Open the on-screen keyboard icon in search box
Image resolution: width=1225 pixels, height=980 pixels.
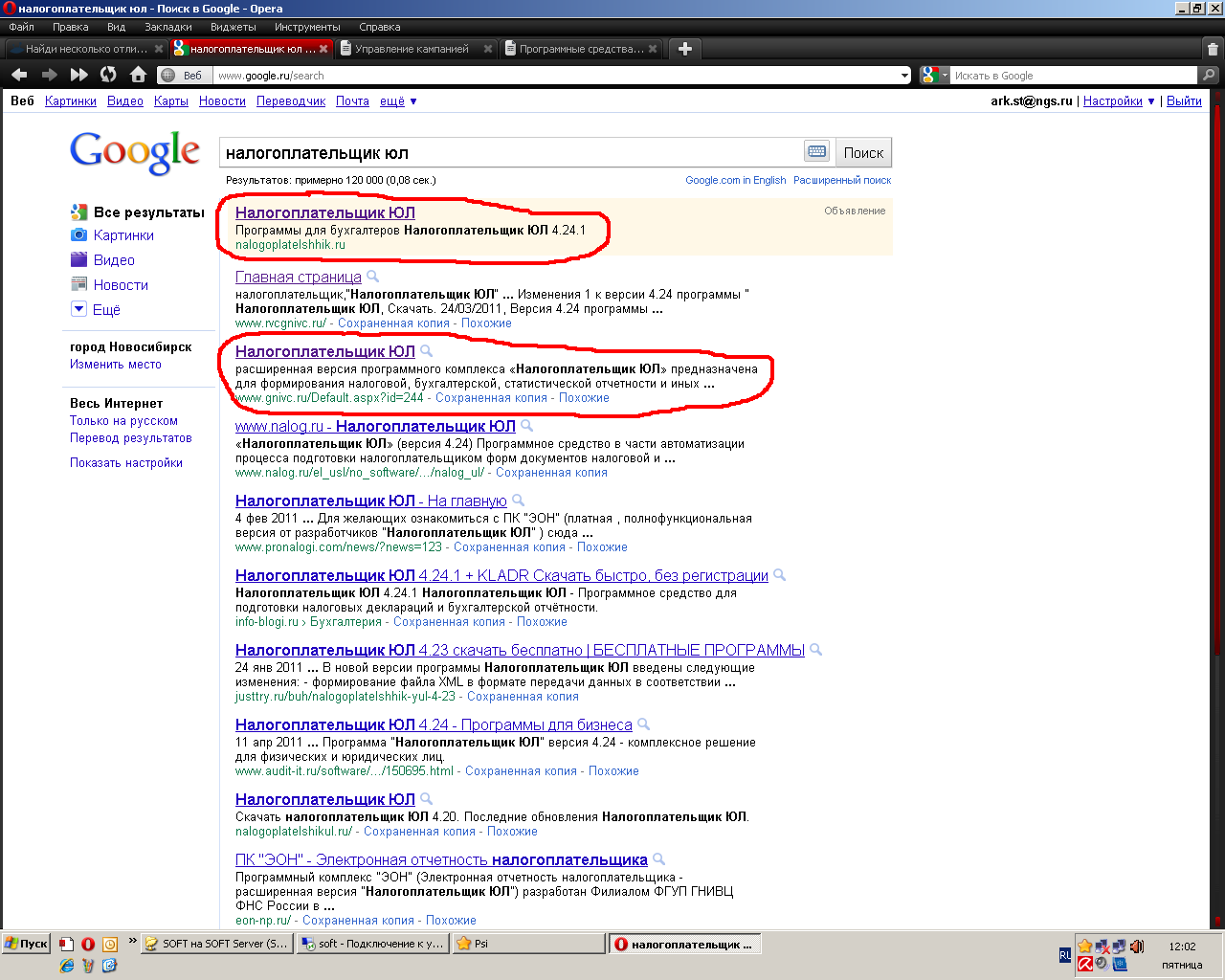pos(816,152)
